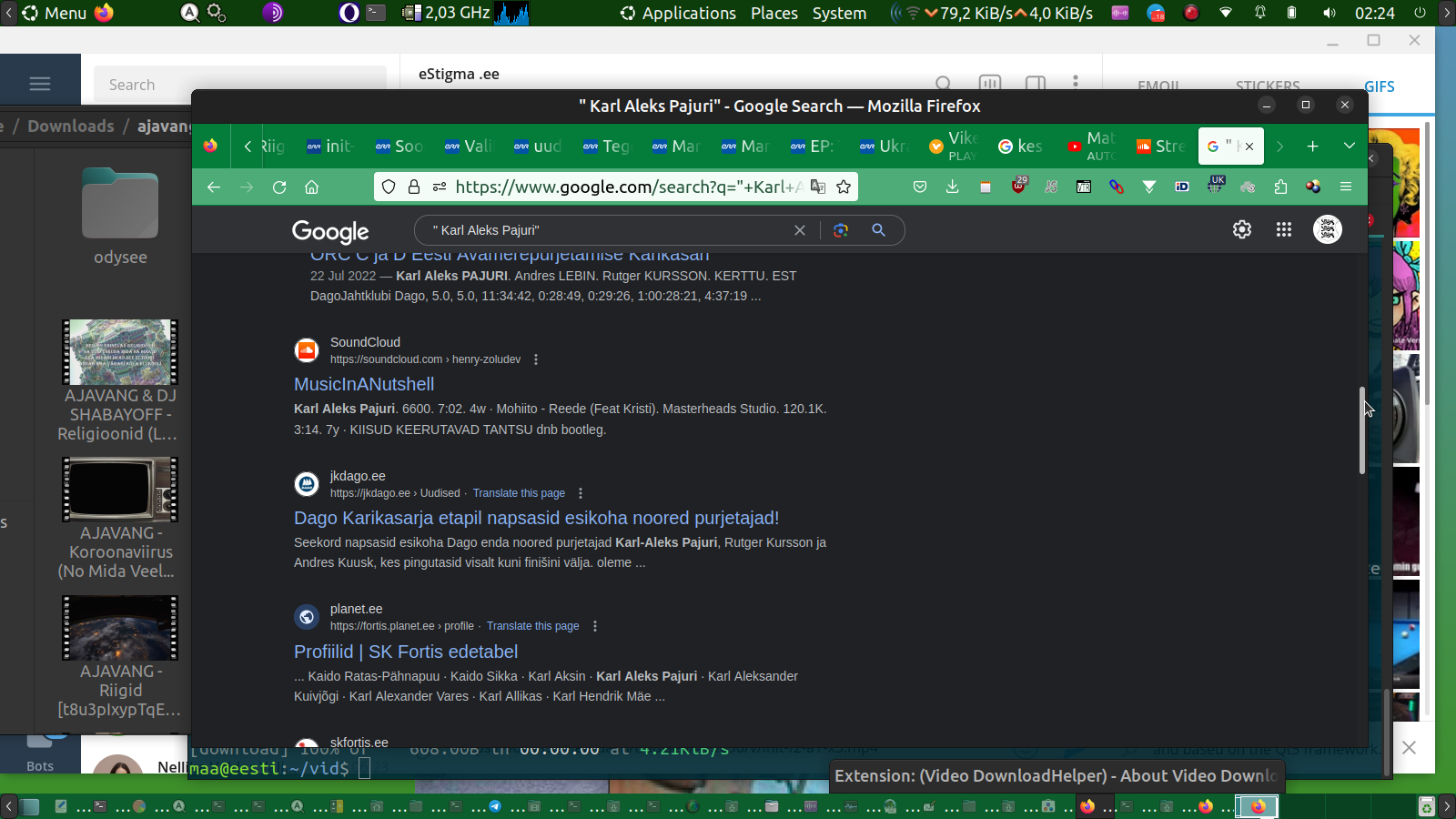The height and width of the screenshot is (819, 1456).
Task: Submit Google search with magnifier icon
Action: pyautogui.click(x=878, y=230)
